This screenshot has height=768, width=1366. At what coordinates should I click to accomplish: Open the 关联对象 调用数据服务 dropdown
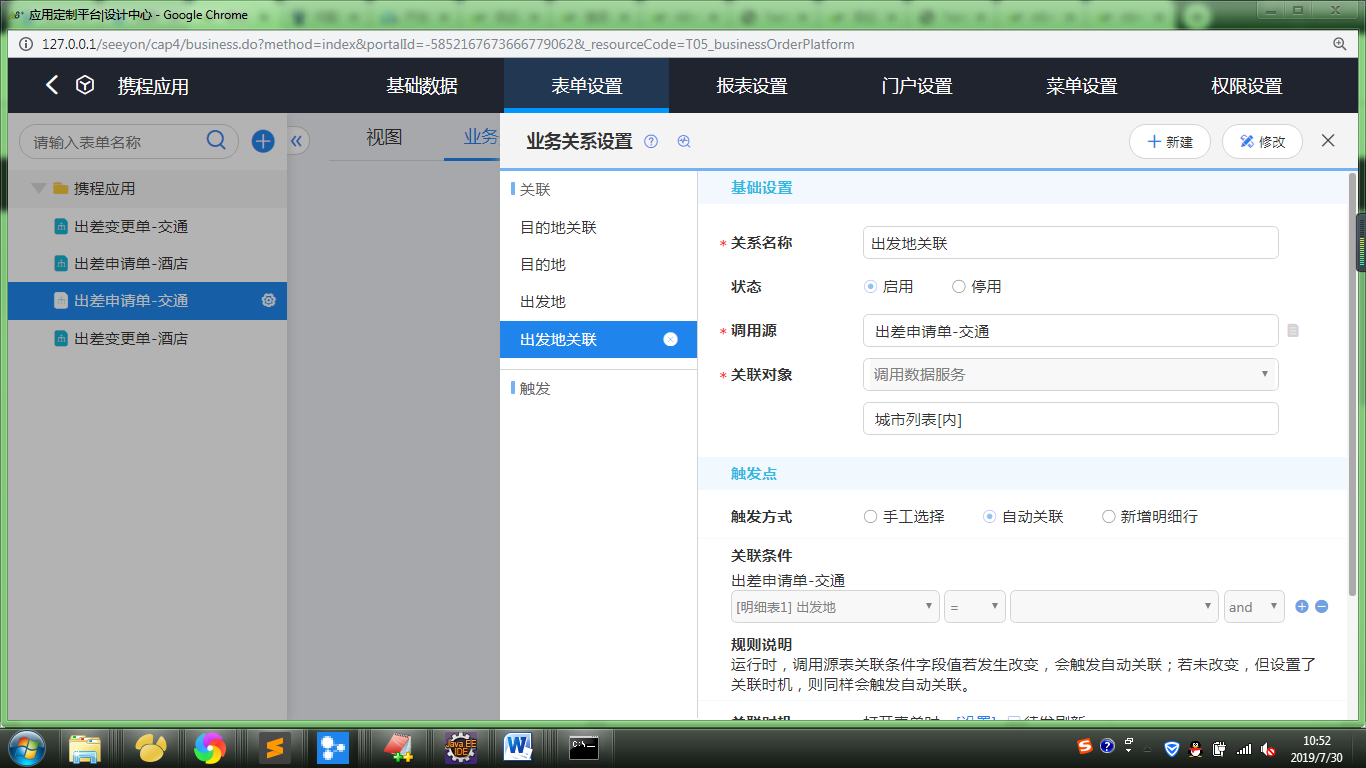point(1070,375)
